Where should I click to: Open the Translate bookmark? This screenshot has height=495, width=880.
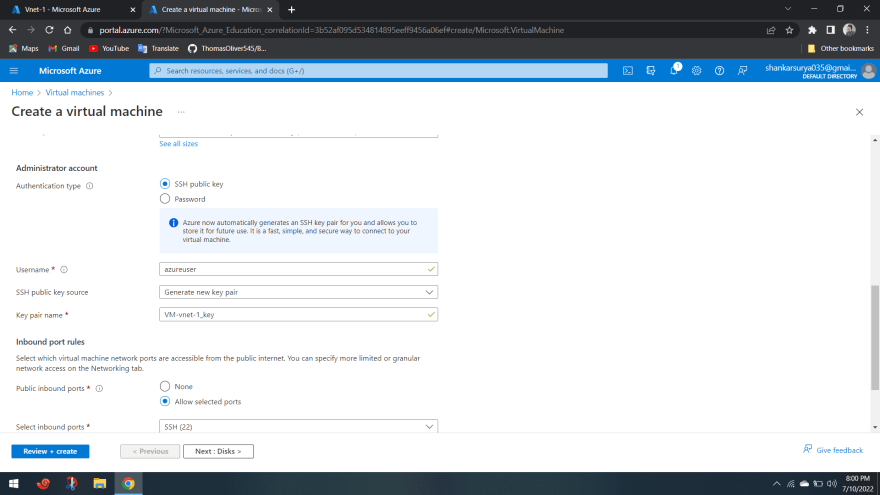point(158,49)
